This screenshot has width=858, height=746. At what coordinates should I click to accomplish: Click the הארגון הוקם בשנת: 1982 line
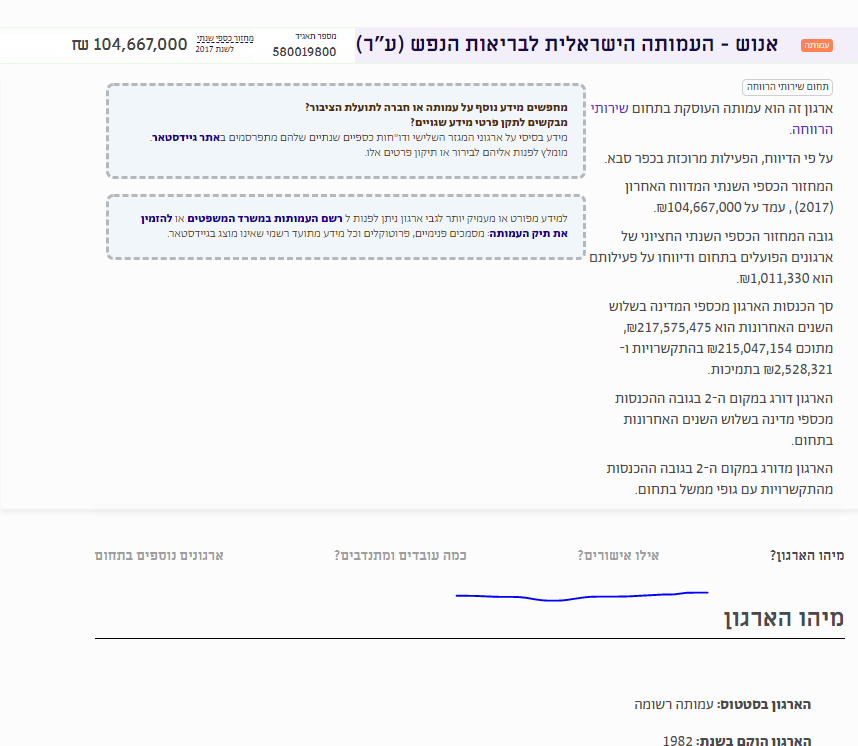click(x=737, y=741)
